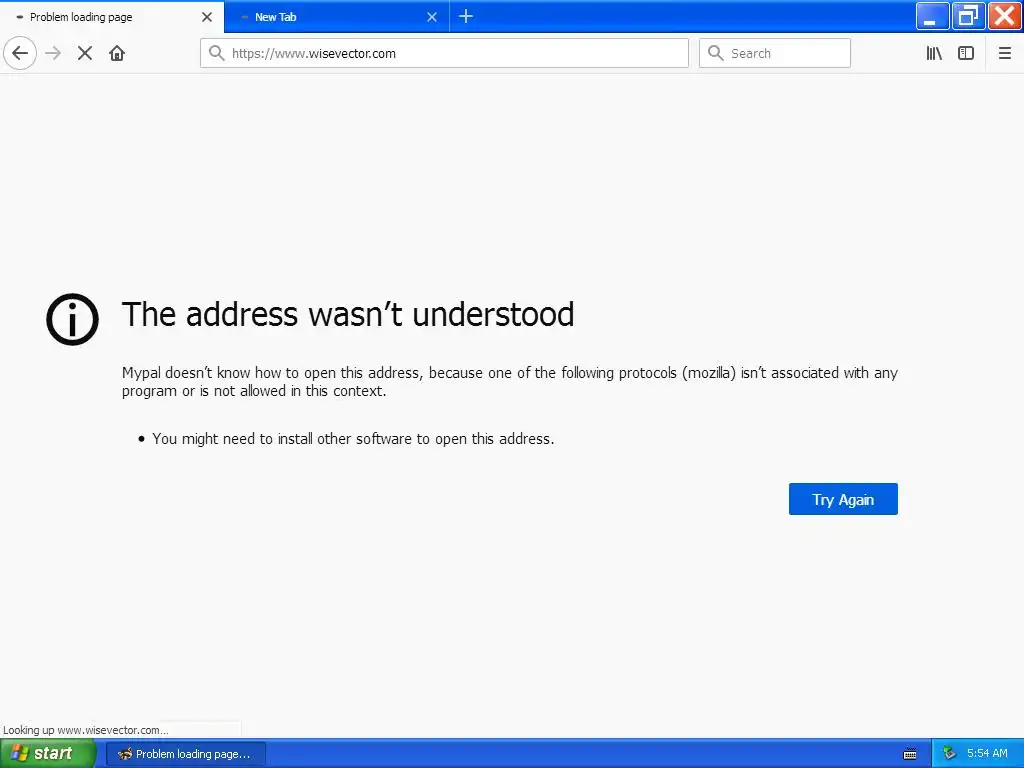The image size is (1024, 768).
Task: Click 'You might need to install other software' text
Action: click(353, 439)
